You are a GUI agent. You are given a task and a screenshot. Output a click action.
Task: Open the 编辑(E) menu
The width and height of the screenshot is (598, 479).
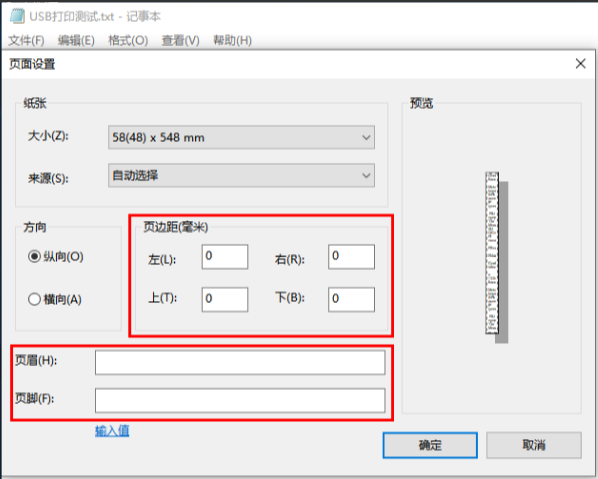(x=76, y=40)
